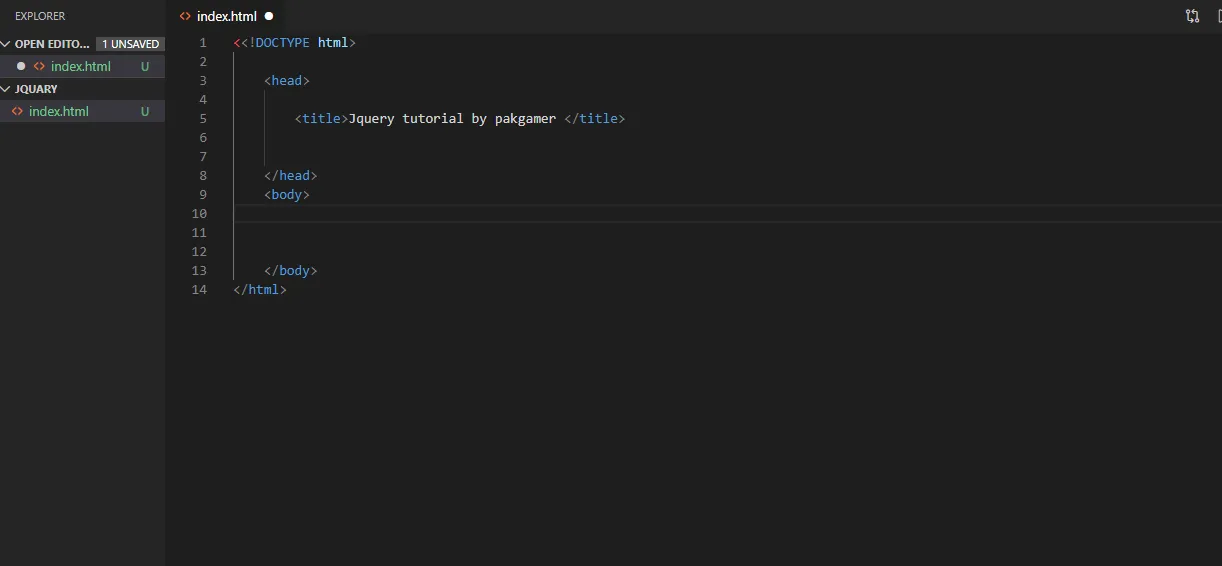Viewport: 1222px width, 566px height.
Task: Place cursor on the empty highlighted line 10
Action: point(727,213)
